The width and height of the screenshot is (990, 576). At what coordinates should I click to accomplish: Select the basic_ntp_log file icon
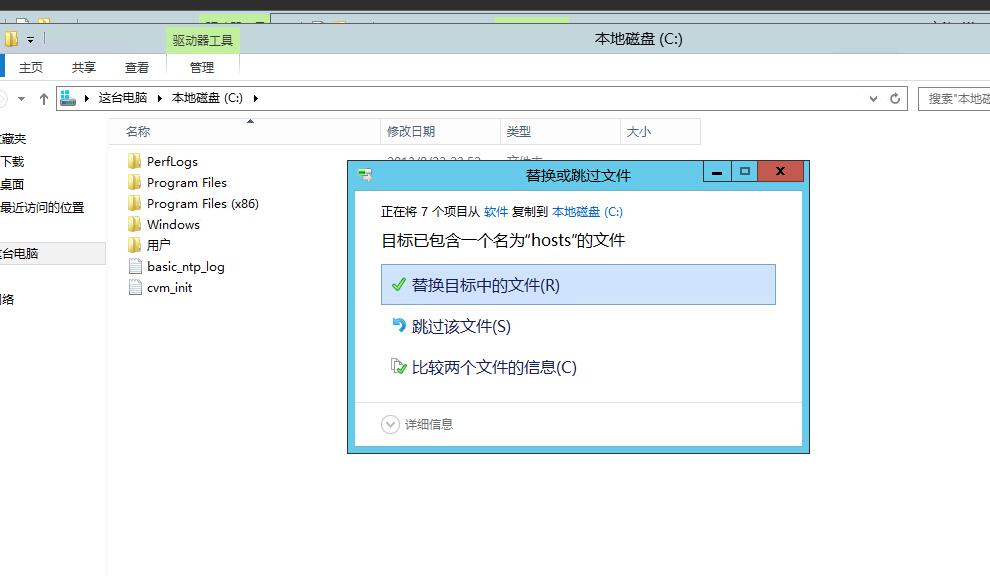(x=136, y=266)
